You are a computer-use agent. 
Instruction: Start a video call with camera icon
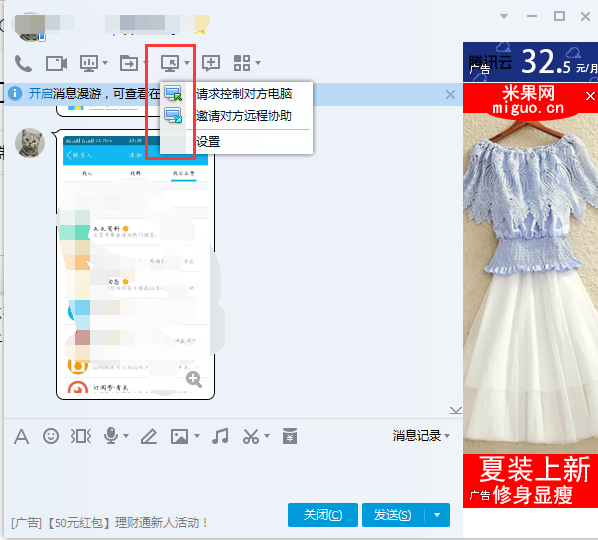[x=56, y=63]
